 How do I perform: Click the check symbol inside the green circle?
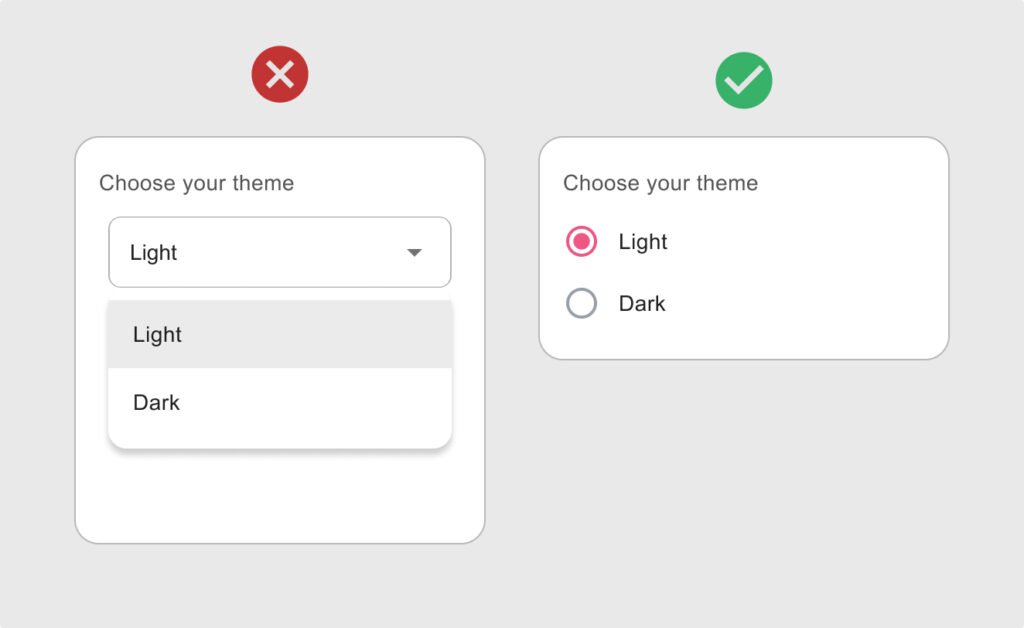pos(743,78)
